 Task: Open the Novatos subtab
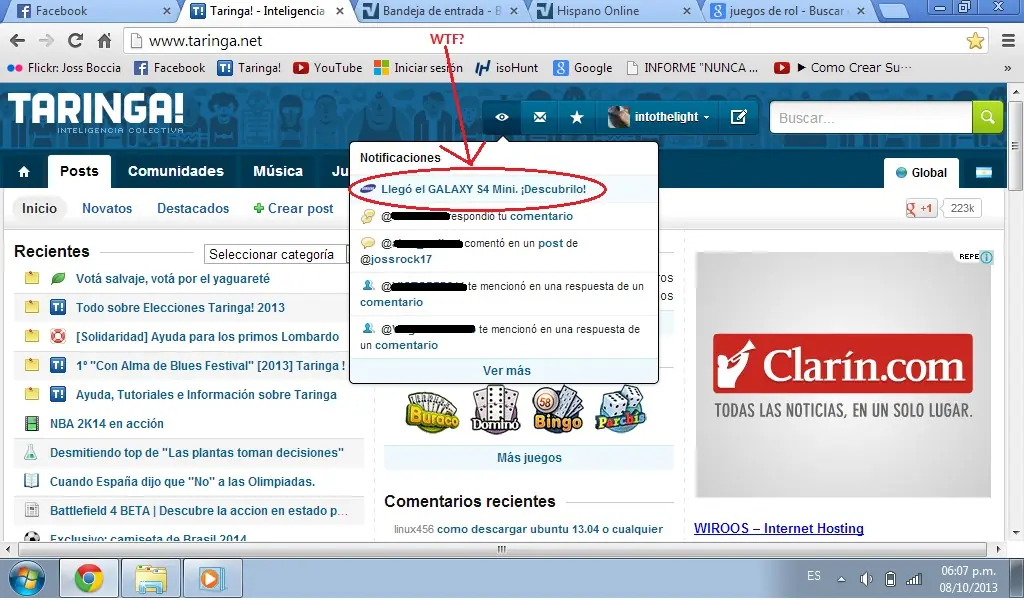click(x=107, y=208)
